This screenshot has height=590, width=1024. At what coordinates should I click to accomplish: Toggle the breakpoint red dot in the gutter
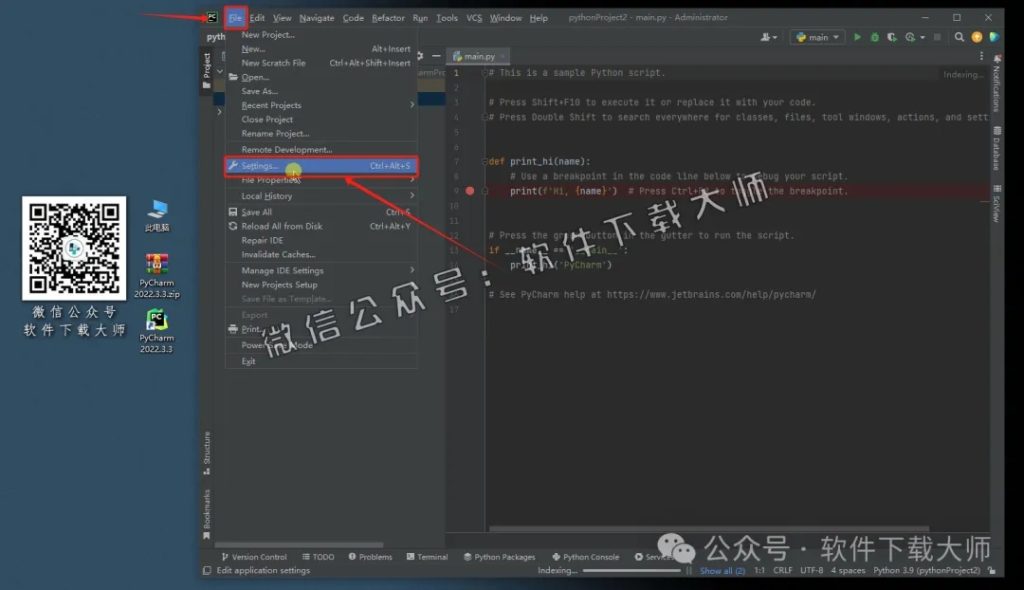(470, 190)
